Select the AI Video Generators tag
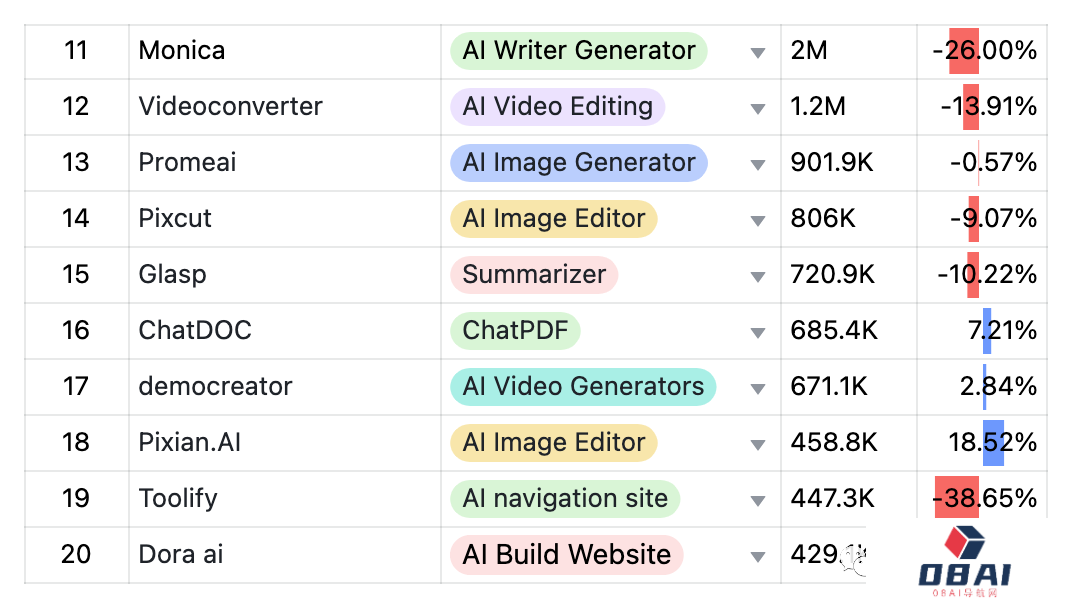This screenshot has width=1072, height=608. tap(583, 387)
